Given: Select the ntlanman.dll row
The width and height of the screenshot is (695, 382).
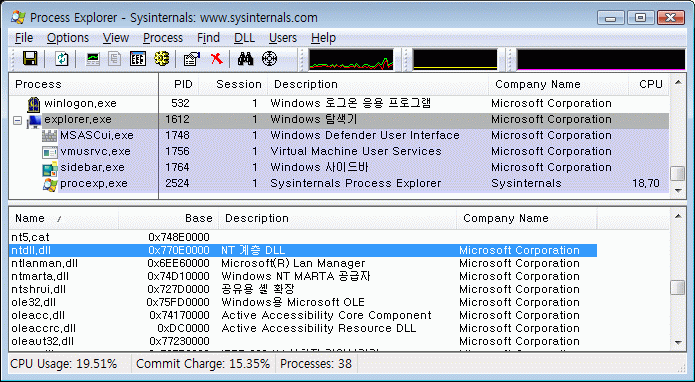Looking at the screenshot, I should click(x=303, y=264).
